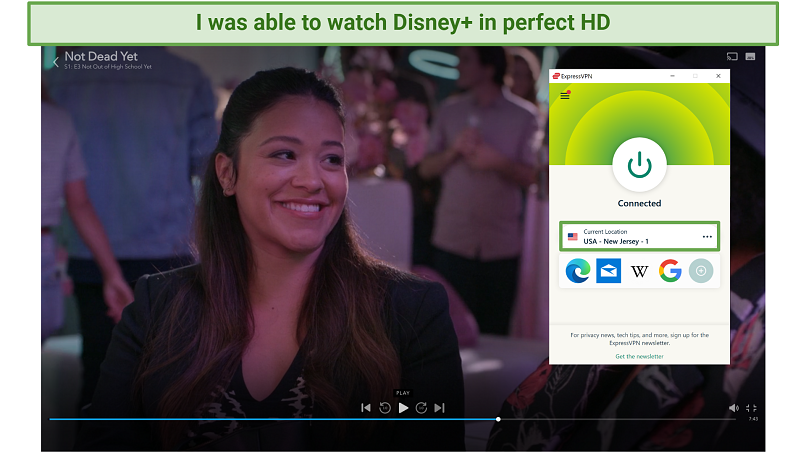Open location options via the three dots
Viewport: 806px width, 453px height.
click(707, 237)
